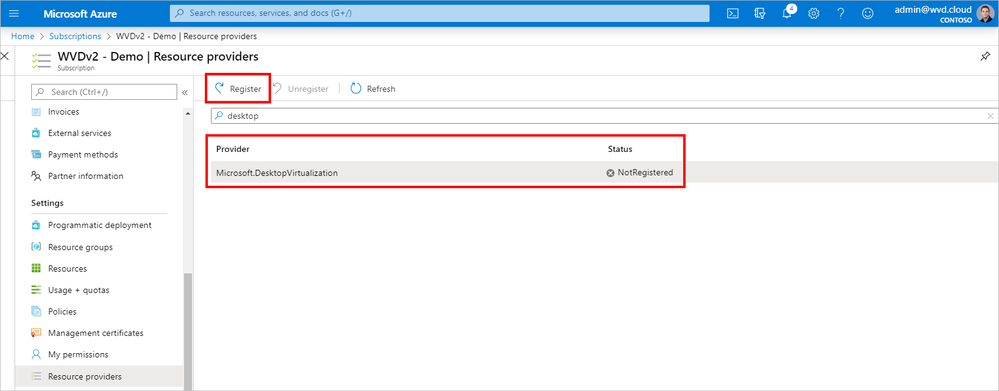Screen dimensions: 999x391
Task: Click the NotRegistered status cell
Action: (x=640, y=173)
